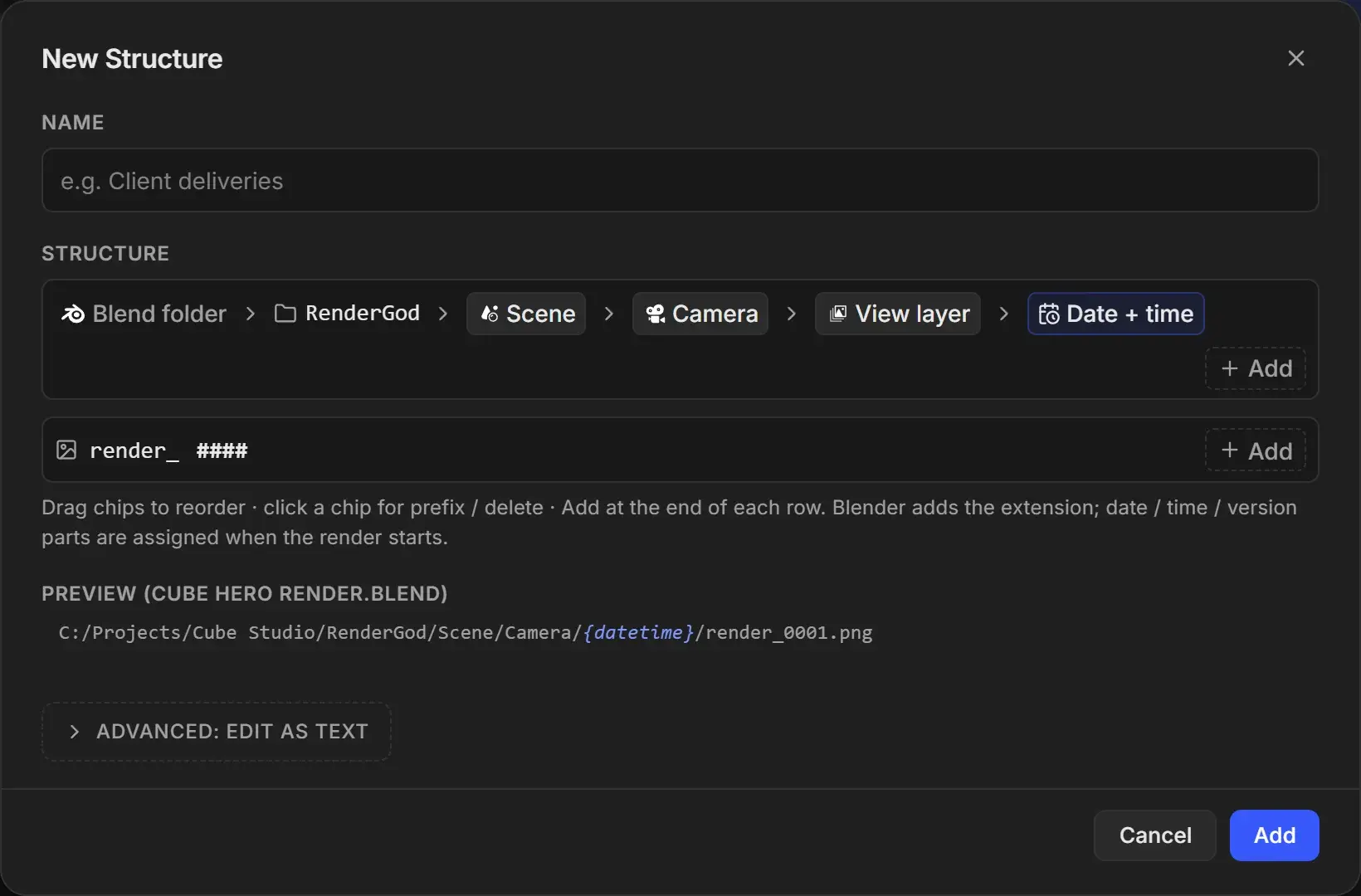1361x896 pixels.
Task: Click the chevron between Camera and View layer
Action: pos(792,314)
